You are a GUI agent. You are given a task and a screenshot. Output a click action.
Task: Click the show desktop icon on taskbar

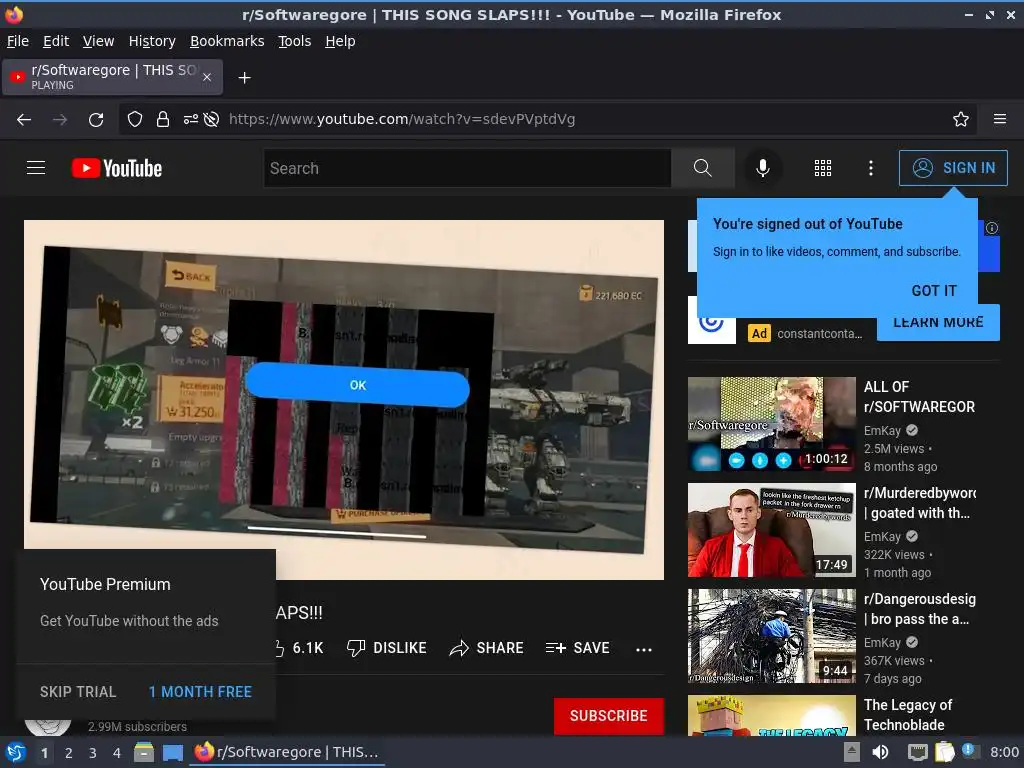tap(172, 753)
